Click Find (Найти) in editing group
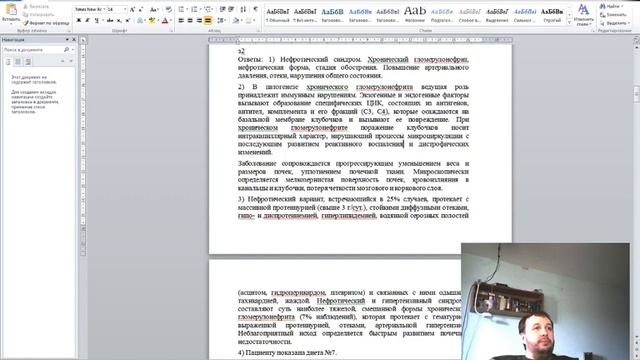This screenshot has width=640, height=360. pyautogui.click(x=611, y=7)
